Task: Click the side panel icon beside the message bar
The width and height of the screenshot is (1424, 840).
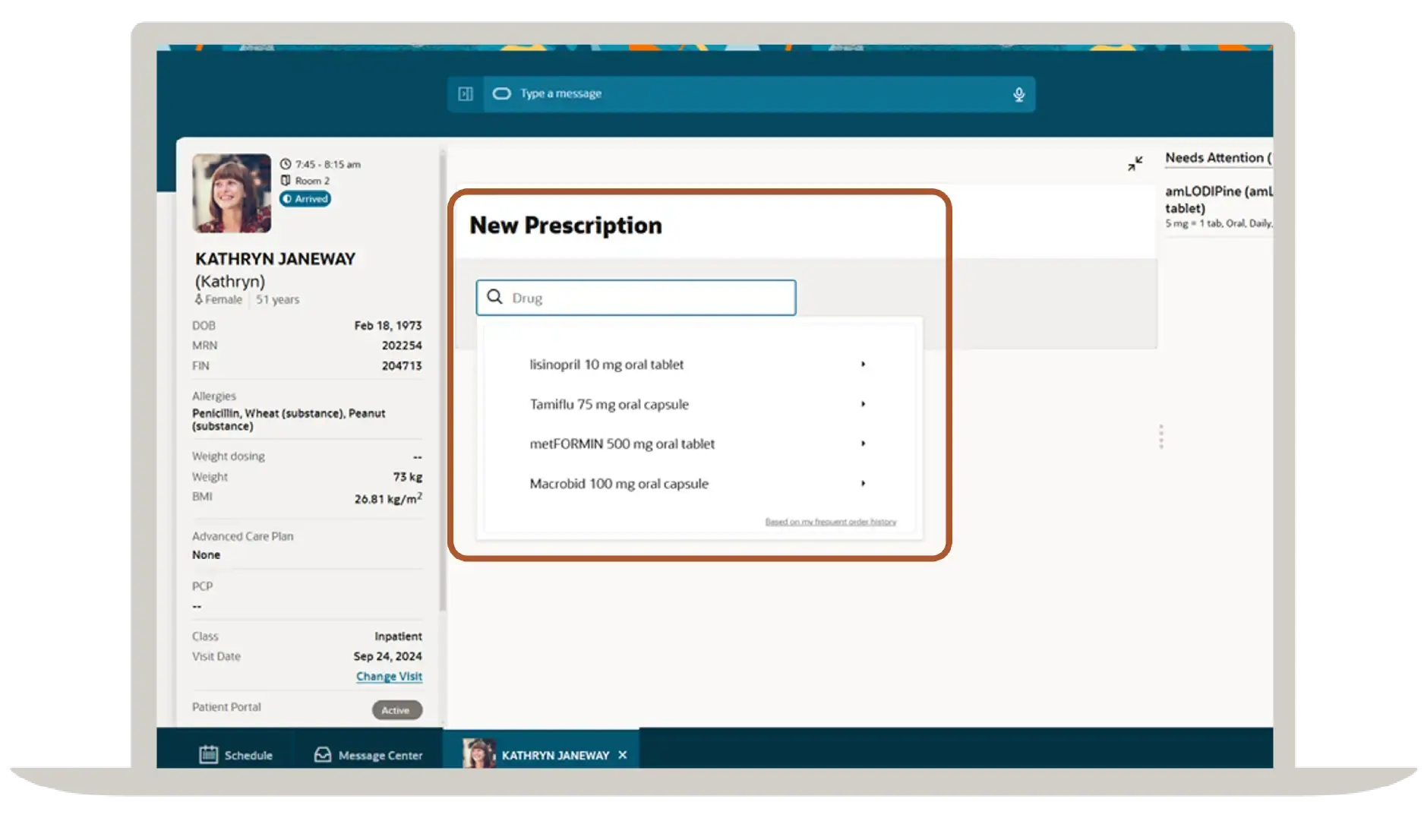Action: [x=466, y=93]
